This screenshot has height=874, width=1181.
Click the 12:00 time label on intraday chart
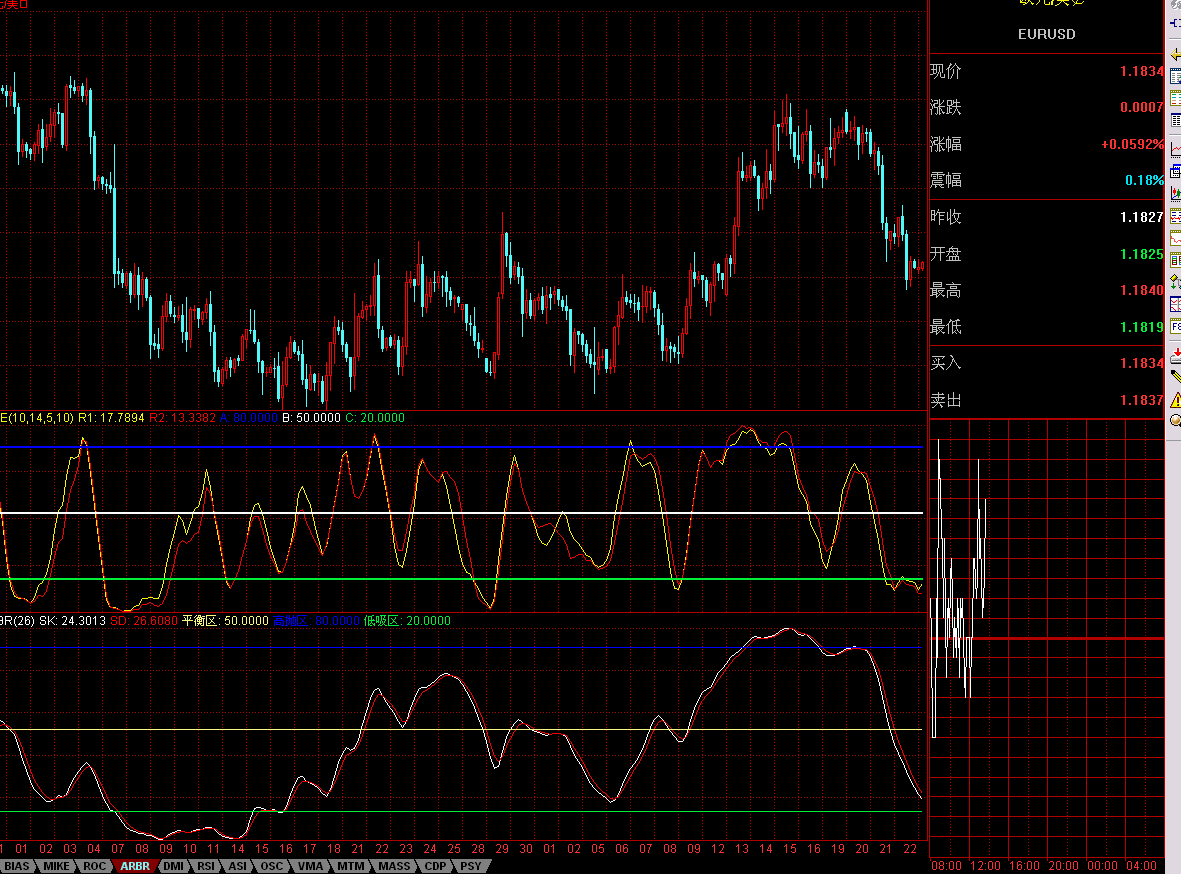tap(984, 866)
